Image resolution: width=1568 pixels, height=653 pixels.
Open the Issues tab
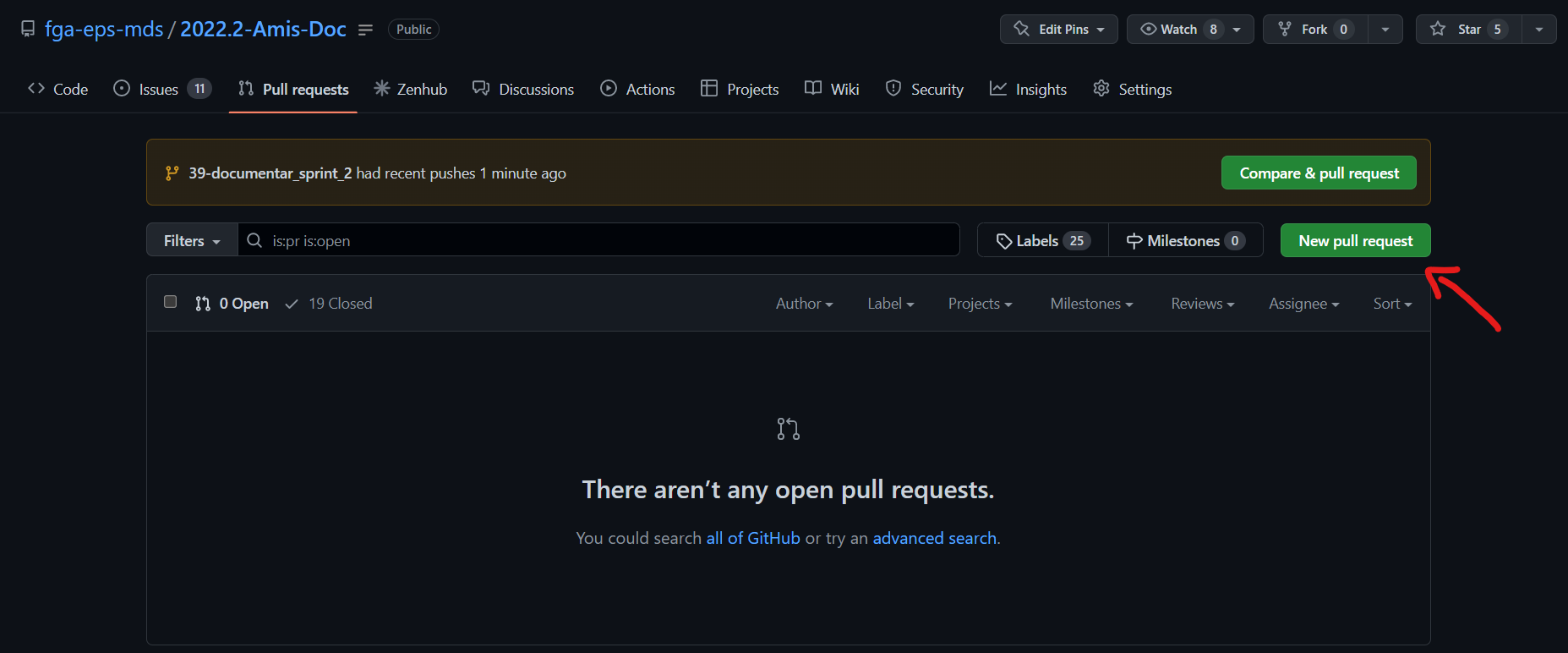pos(162,89)
